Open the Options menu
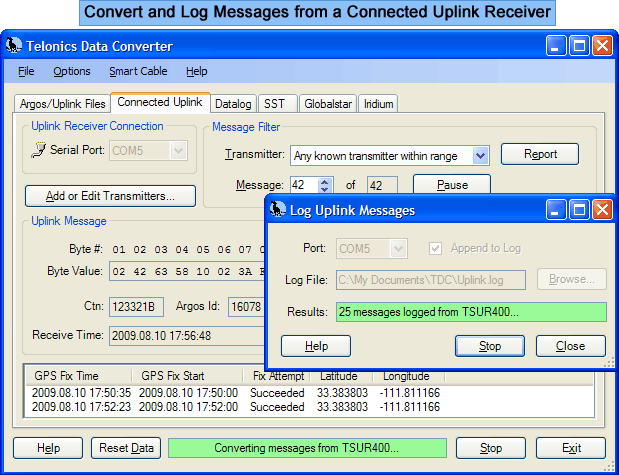 72,71
